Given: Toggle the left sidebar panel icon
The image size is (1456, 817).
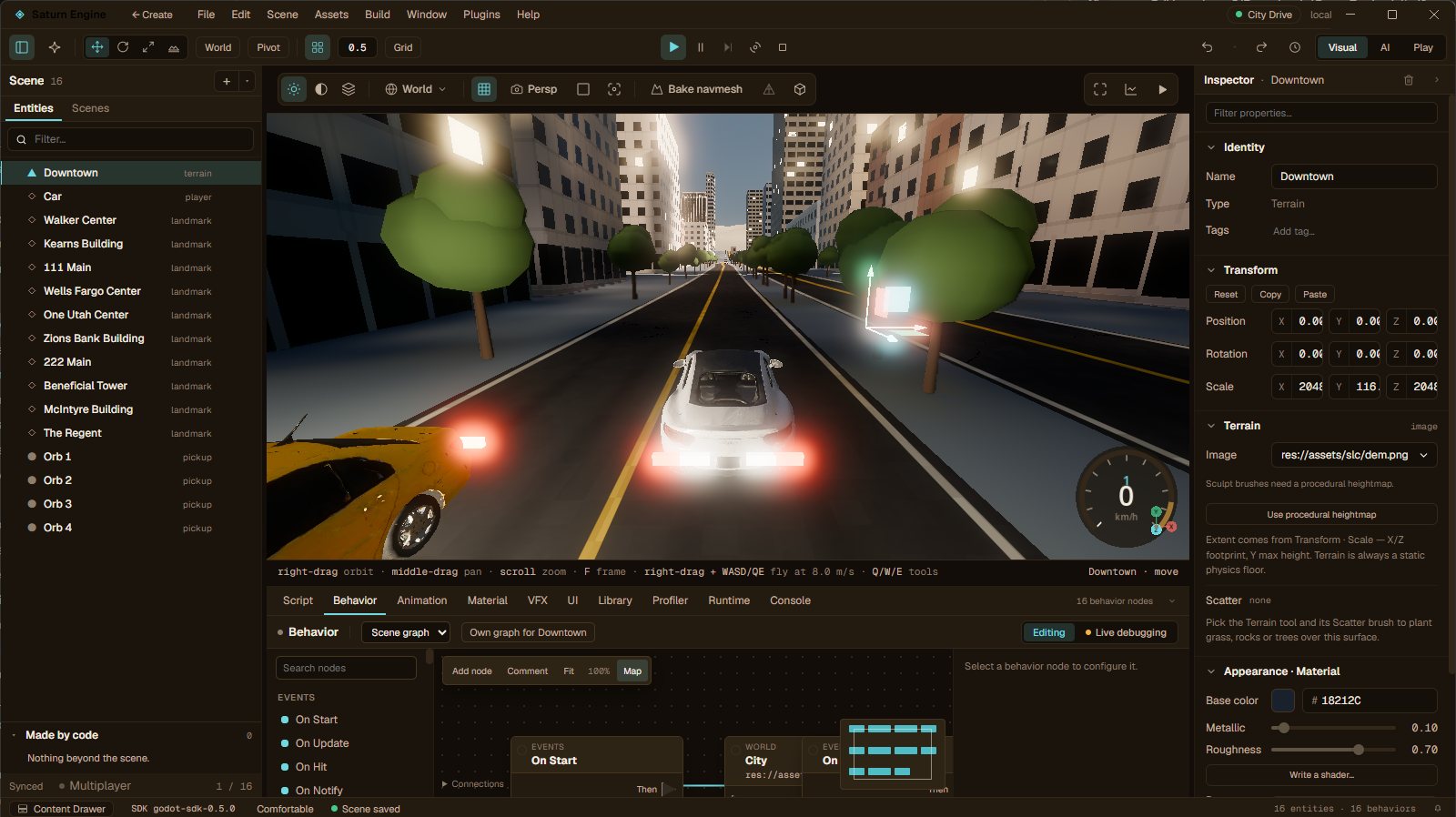Looking at the screenshot, I should [x=23, y=47].
